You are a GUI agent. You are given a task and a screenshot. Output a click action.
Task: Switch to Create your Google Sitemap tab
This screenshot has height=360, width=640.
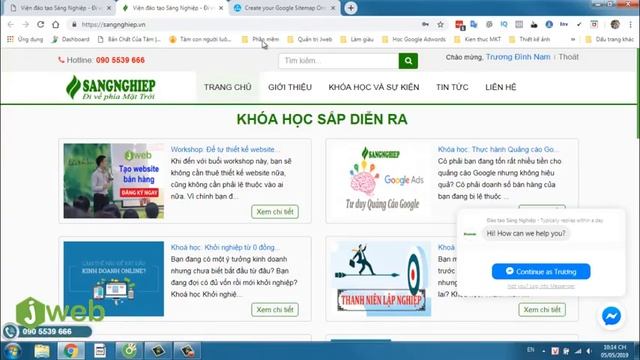click(285, 8)
